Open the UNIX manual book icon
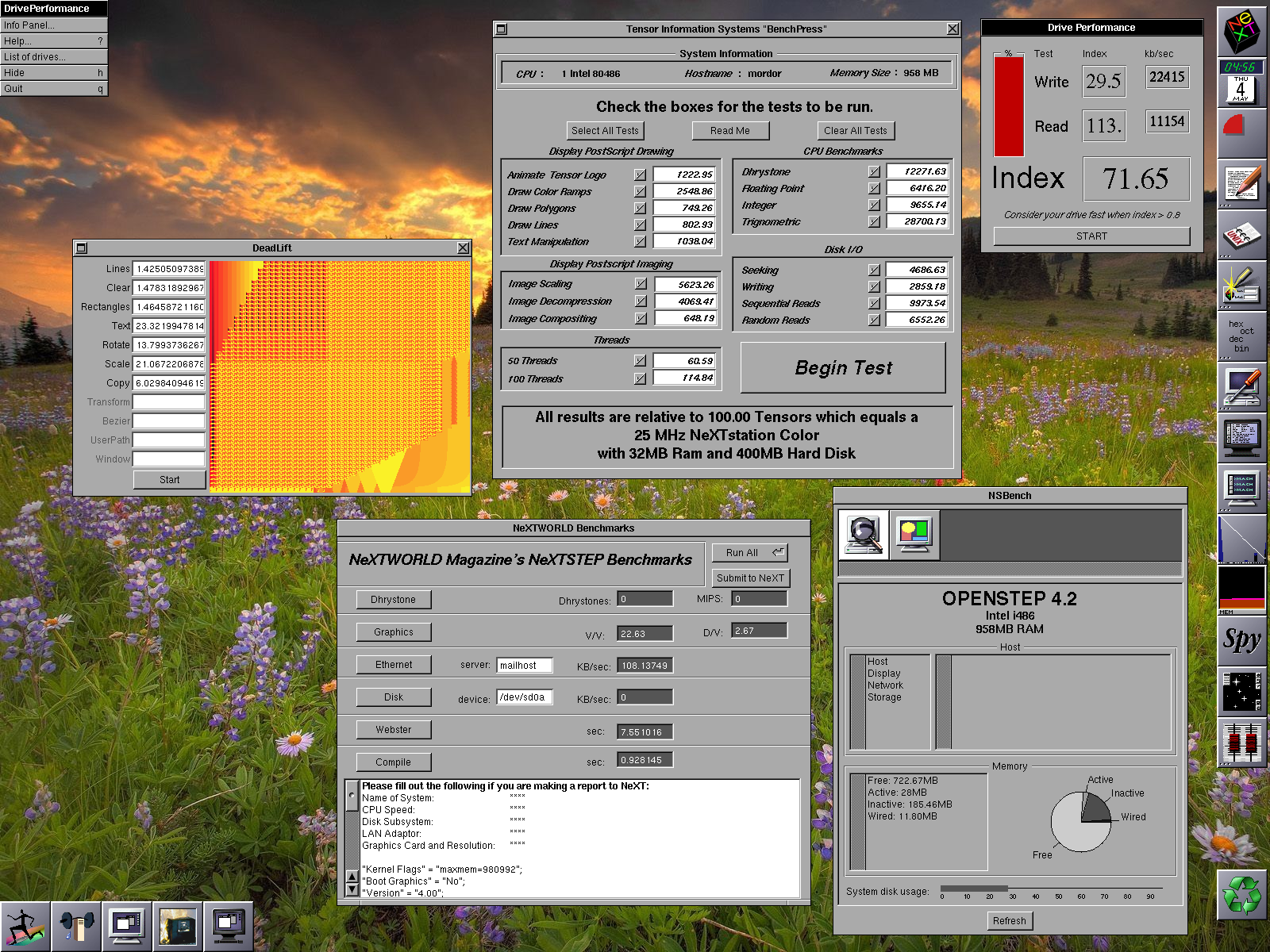 (x=1241, y=235)
